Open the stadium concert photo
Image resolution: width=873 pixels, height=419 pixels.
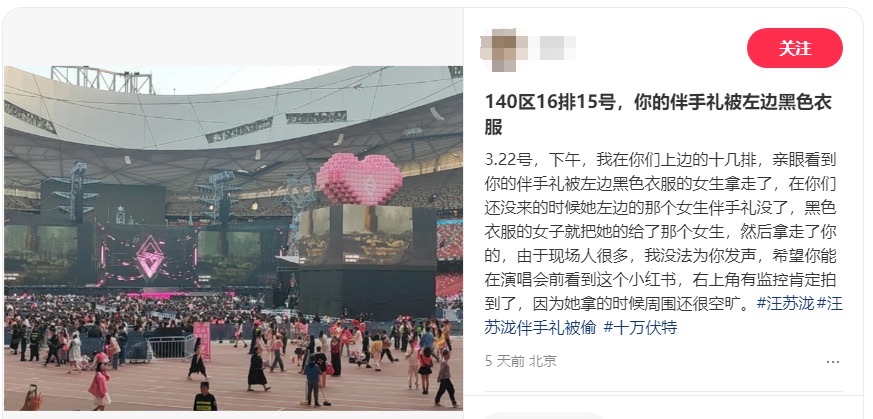coord(233,238)
